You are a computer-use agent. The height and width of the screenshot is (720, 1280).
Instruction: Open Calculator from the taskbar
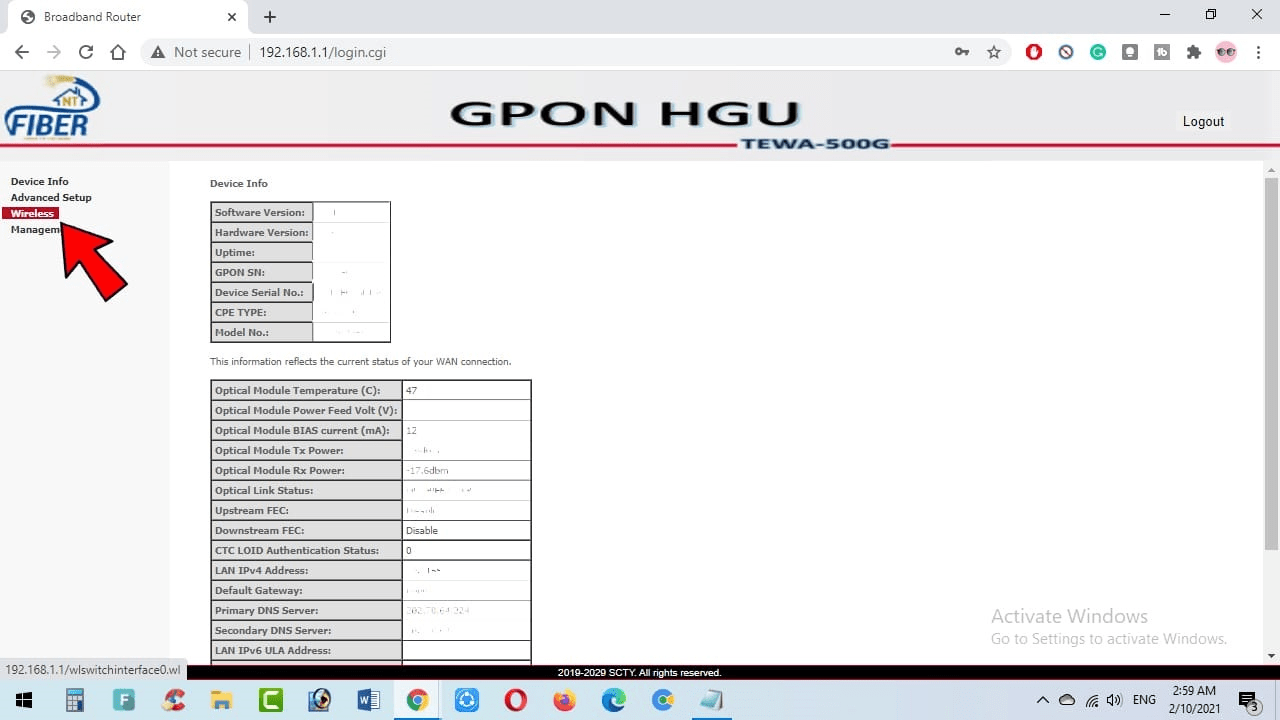(x=75, y=700)
